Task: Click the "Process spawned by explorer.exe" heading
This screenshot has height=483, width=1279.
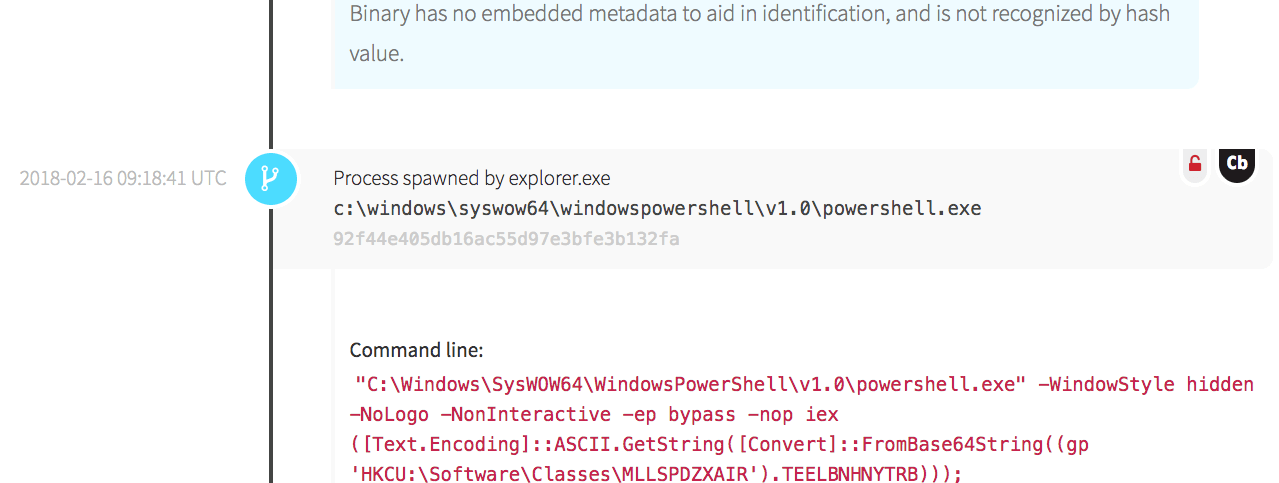Action: [471, 179]
